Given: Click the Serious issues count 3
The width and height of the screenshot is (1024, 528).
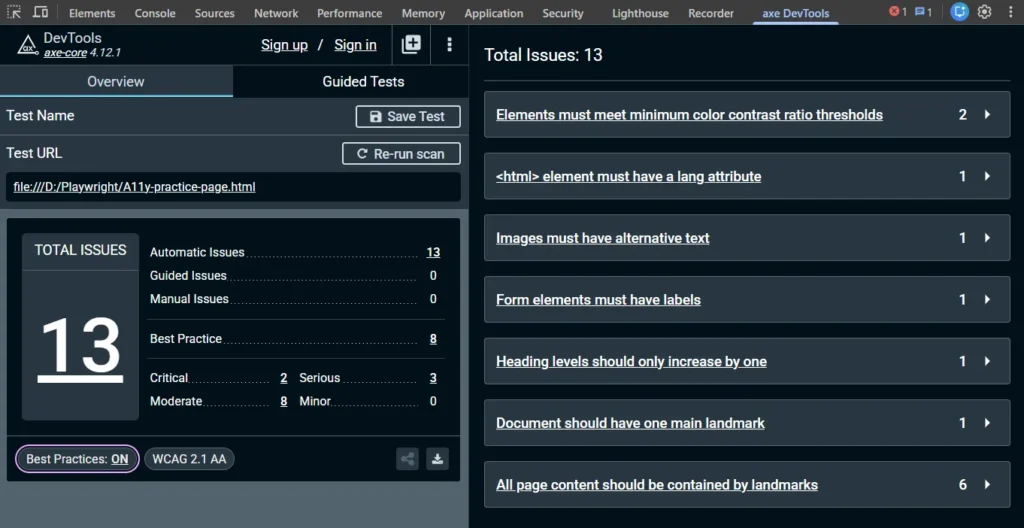Looking at the screenshot, I should pos(433,378).
